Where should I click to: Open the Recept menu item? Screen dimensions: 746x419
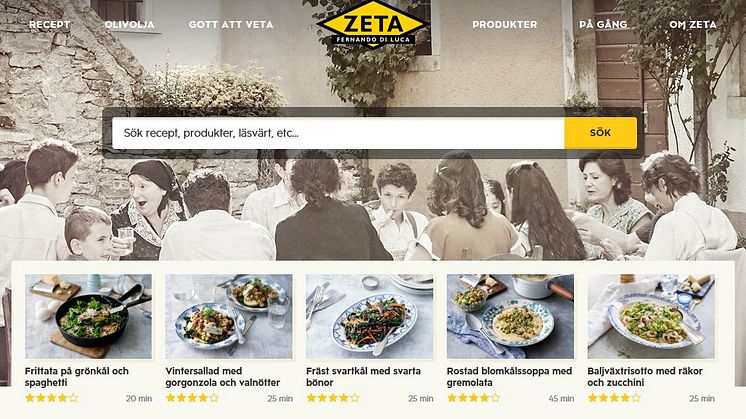(49, 24)
